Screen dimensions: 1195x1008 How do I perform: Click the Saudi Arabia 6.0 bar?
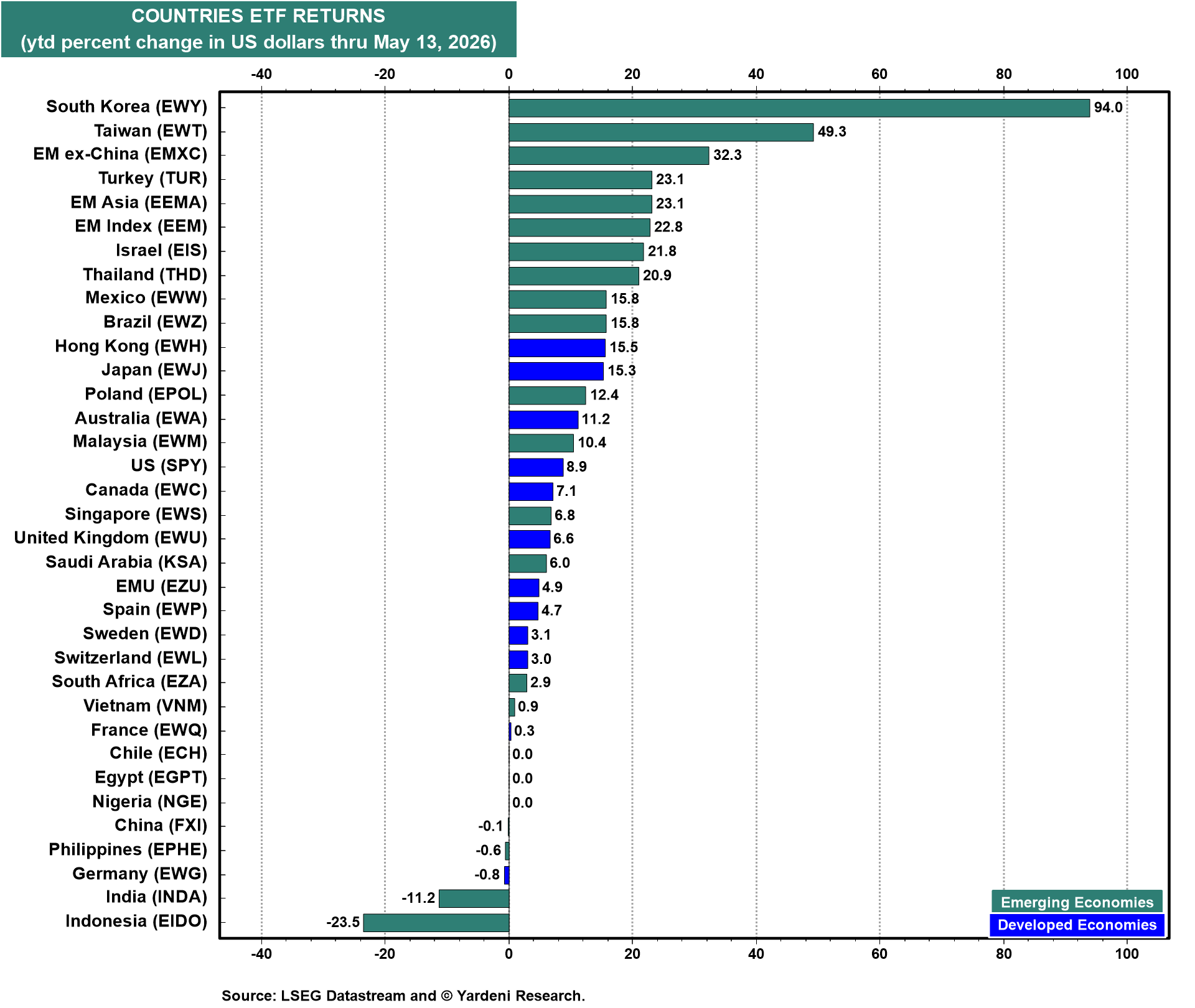click(x=527, y=564)
